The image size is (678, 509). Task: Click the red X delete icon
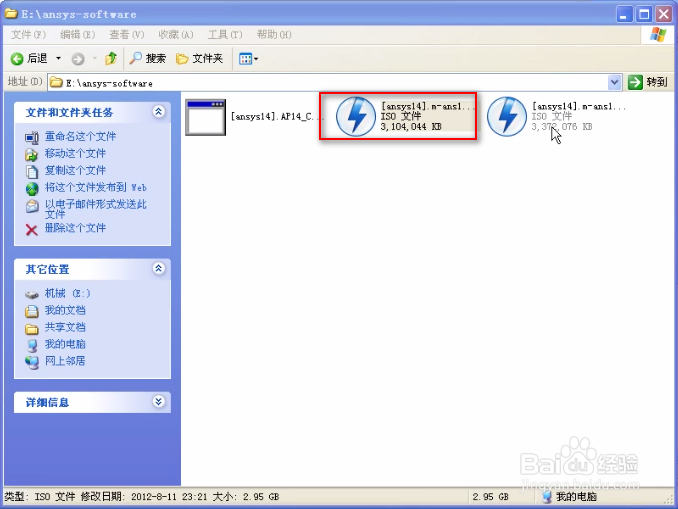tap(32, 230)
